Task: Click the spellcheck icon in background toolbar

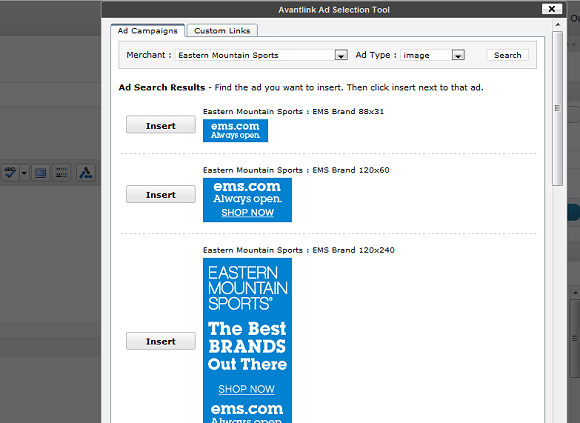Action: (x=10, y=173)
